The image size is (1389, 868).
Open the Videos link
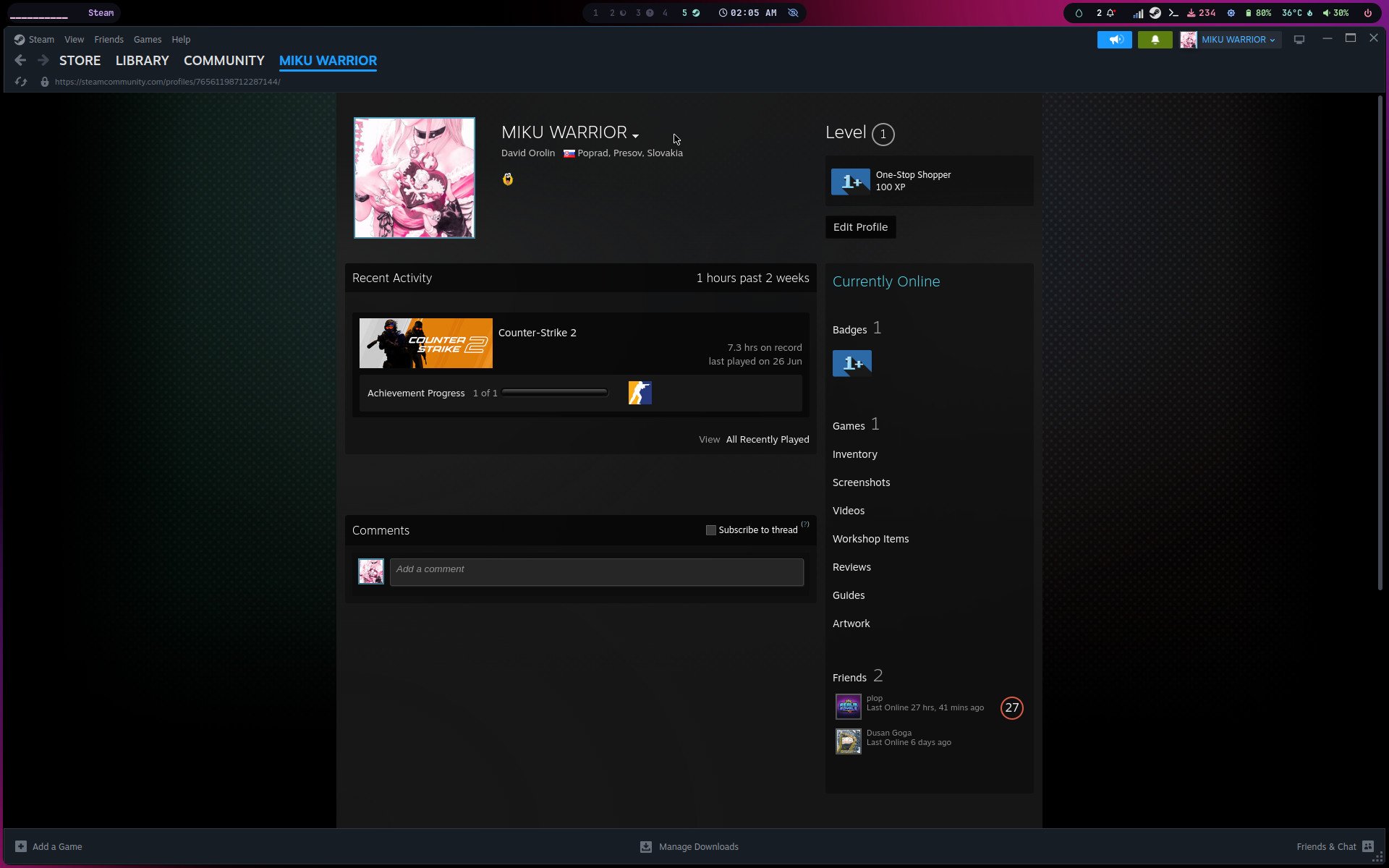[848, 511]
